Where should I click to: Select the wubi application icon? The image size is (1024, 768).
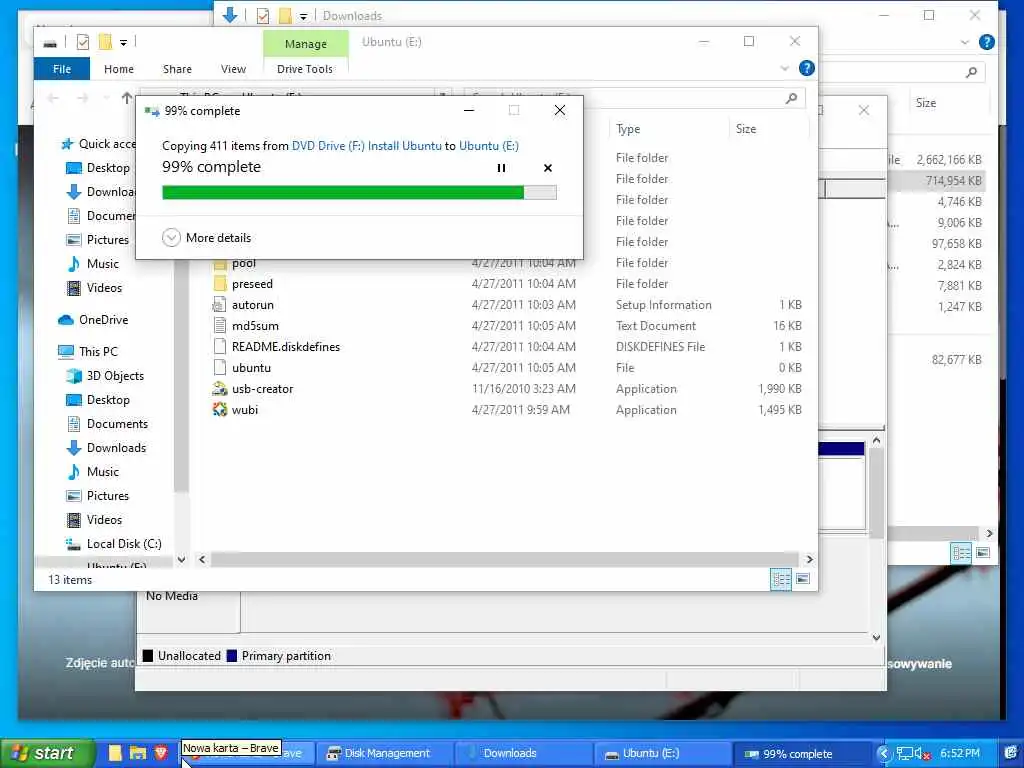click(220, 409)
